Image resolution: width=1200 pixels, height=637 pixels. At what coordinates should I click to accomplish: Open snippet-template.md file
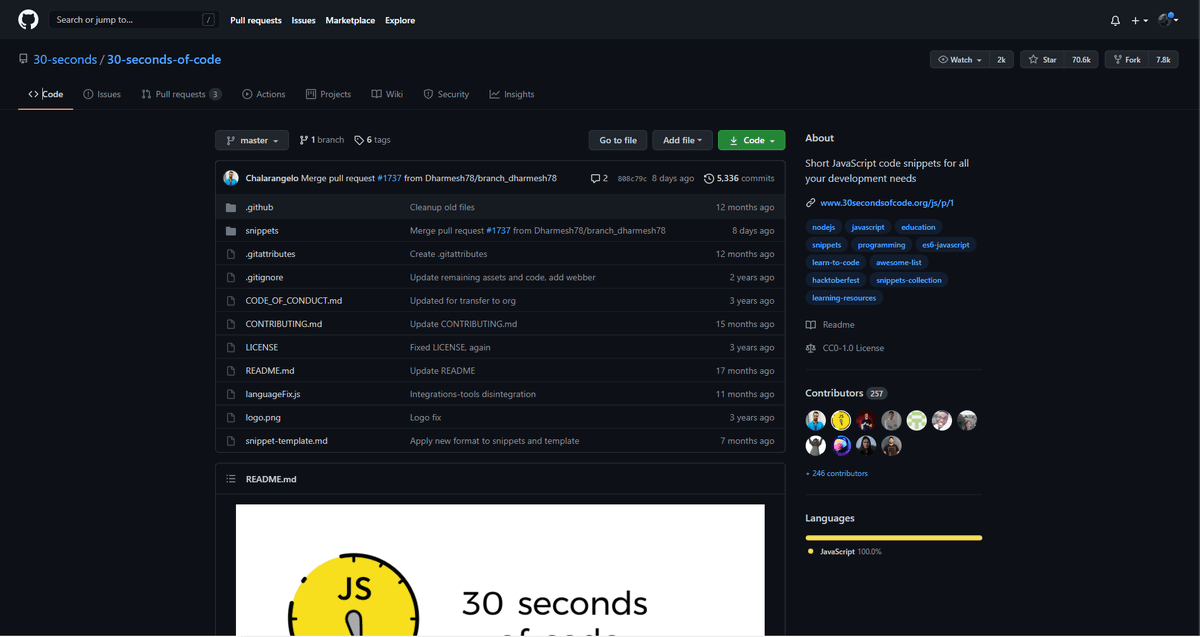click(x=287, y=440)
